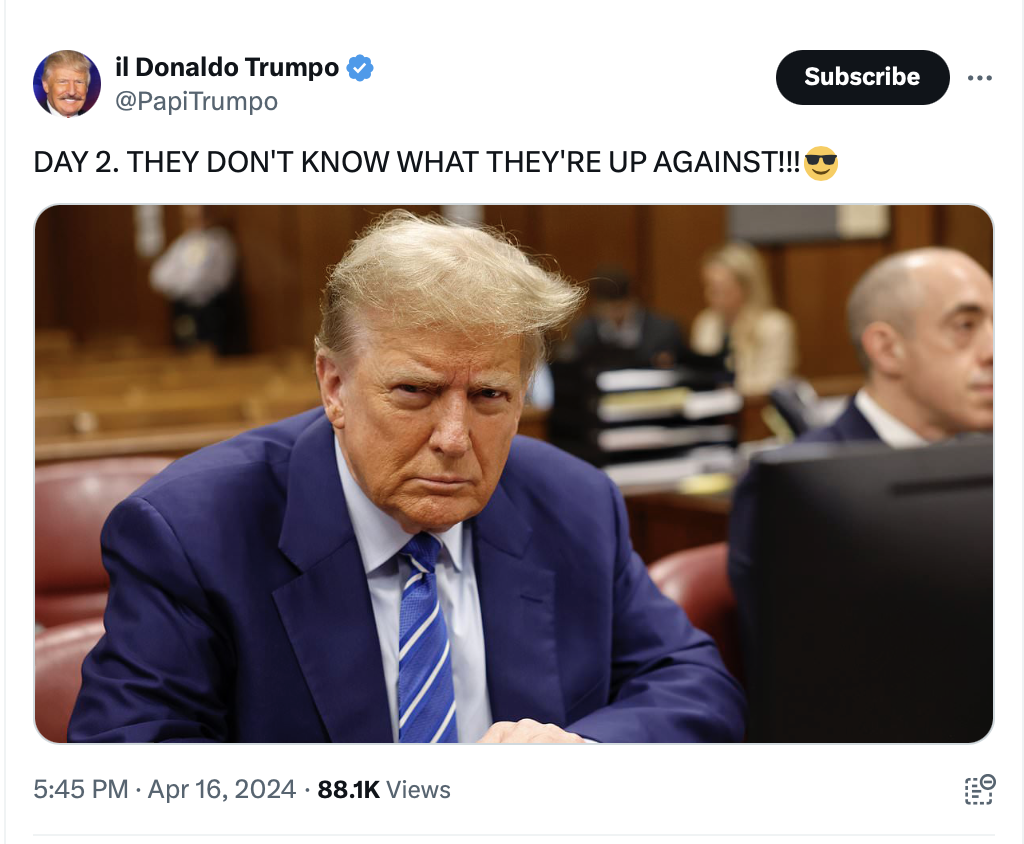The width and height of the screenshot is (1024, 844).
Task: Click the 88.1K view count
Action: click(349, 789)
